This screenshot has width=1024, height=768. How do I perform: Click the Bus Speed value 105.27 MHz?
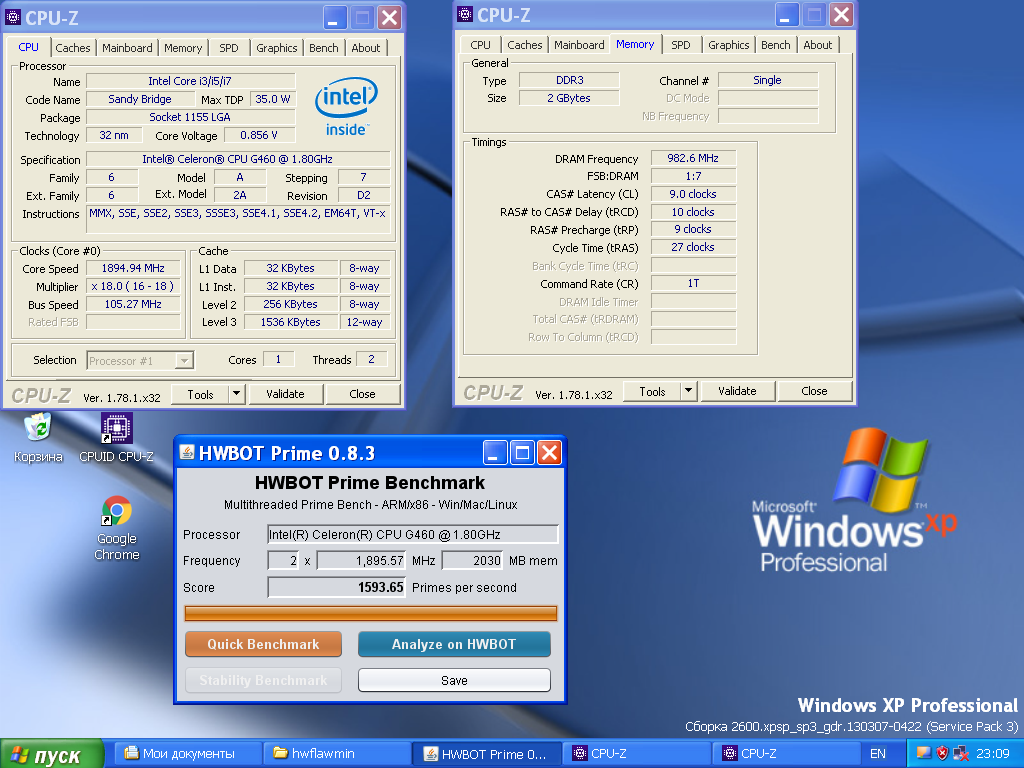(x=133, y=304)
